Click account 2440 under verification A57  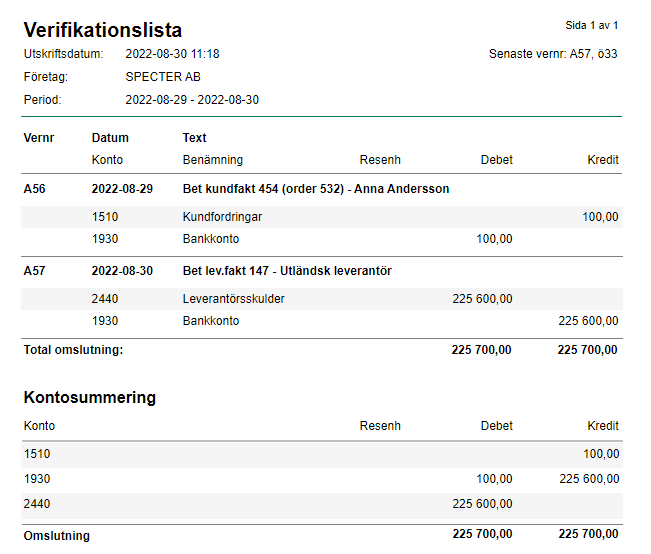point(105,298)
